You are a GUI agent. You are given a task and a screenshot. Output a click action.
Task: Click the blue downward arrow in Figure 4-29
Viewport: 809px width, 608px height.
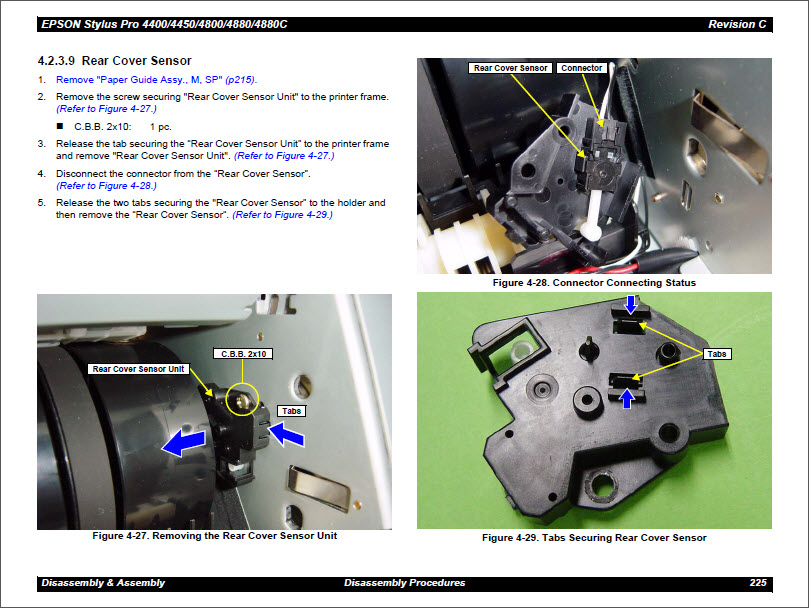629,314
